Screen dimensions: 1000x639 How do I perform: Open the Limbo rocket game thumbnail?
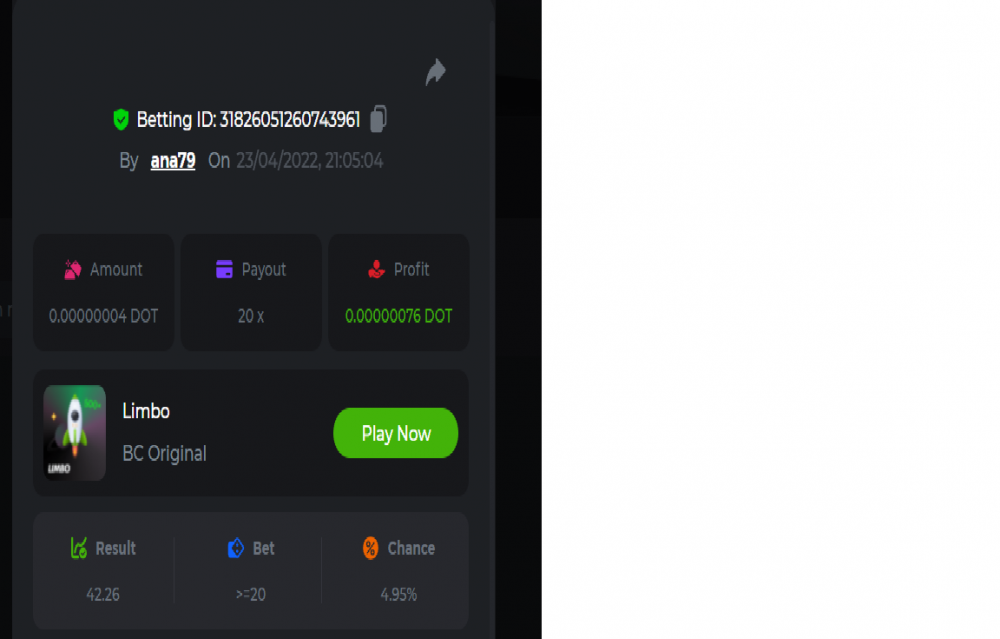pos(75,432)
